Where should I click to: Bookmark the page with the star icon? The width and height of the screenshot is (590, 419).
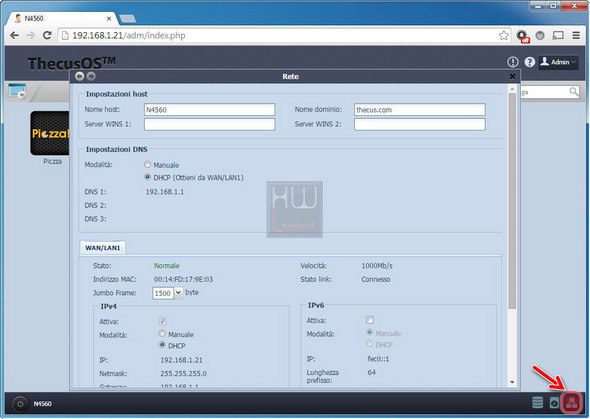pyautogui.click(x=503, y=35)
